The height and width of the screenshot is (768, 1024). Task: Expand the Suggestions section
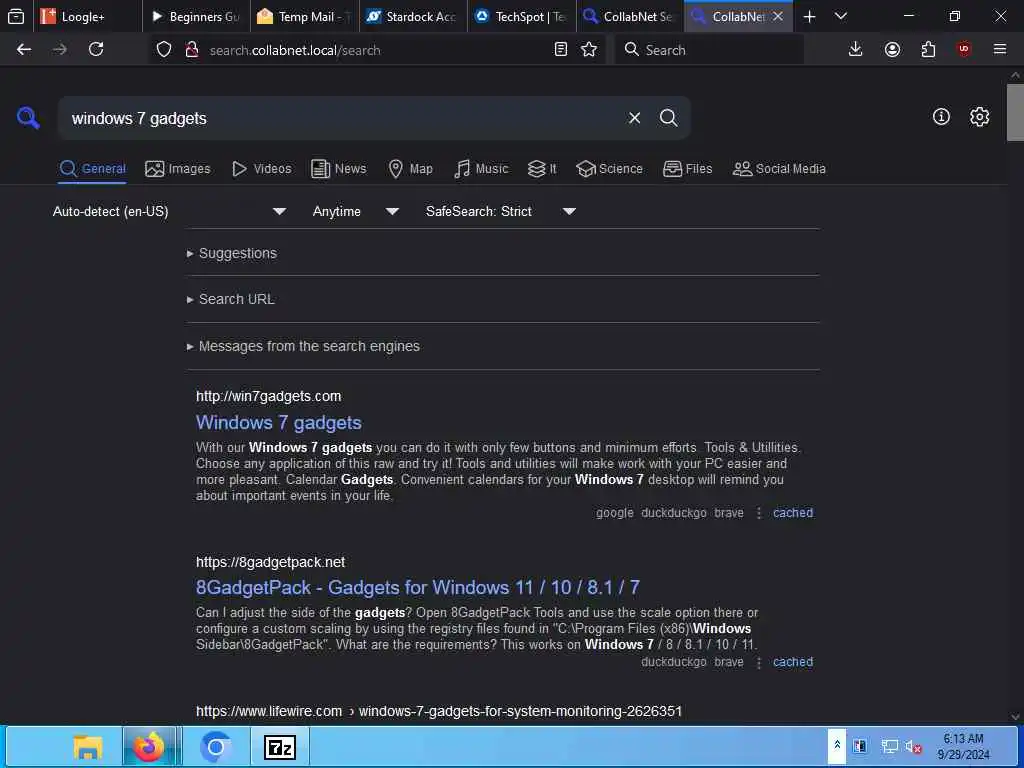click(232, 253)
